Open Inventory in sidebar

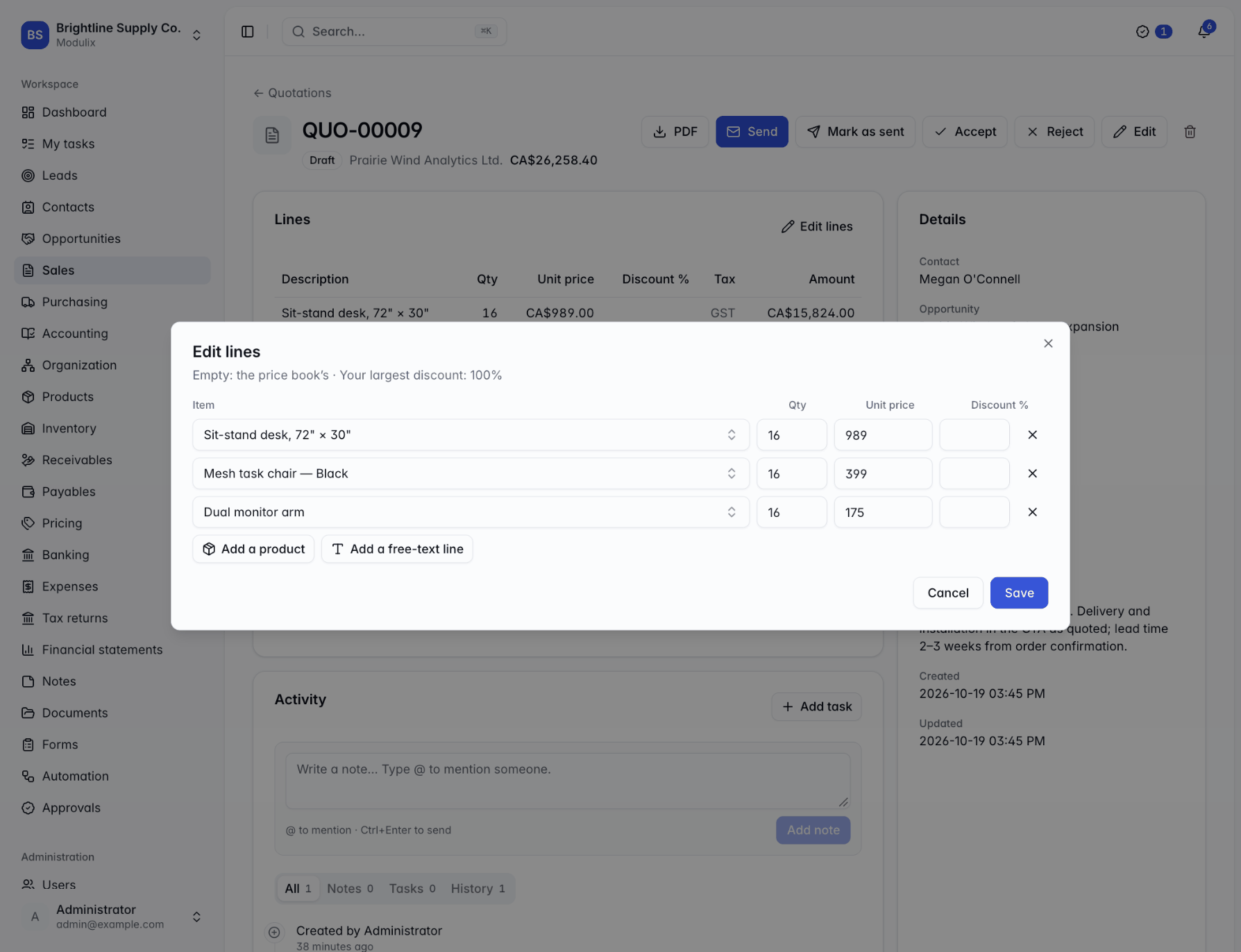tap(112, 428)
